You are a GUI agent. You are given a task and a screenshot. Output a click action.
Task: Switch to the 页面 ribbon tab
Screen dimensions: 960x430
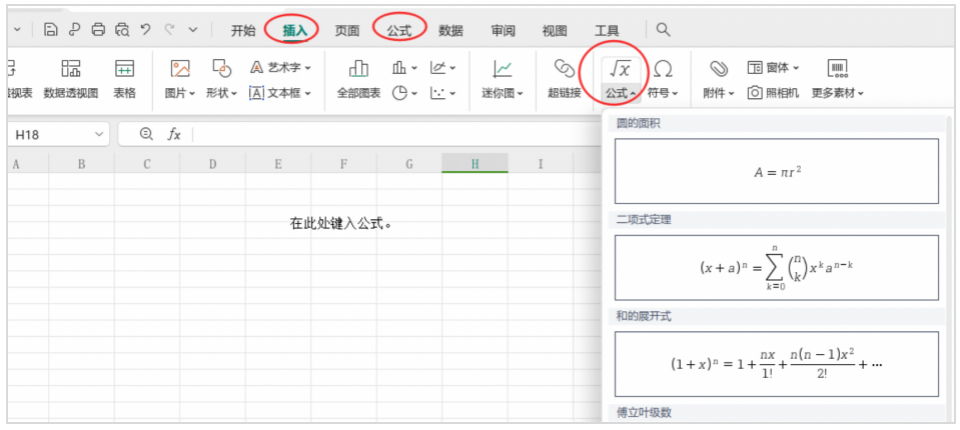[x=347, y=31]
